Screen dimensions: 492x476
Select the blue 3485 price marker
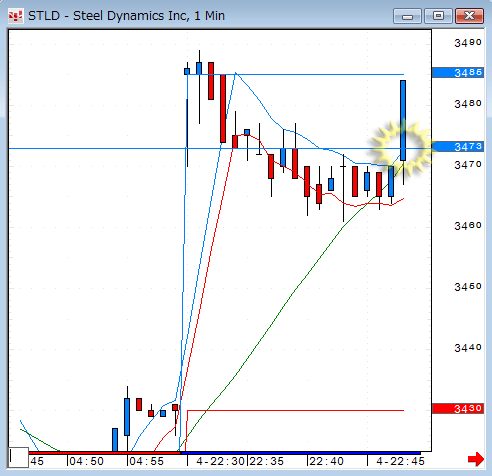[x=458, y=72]
